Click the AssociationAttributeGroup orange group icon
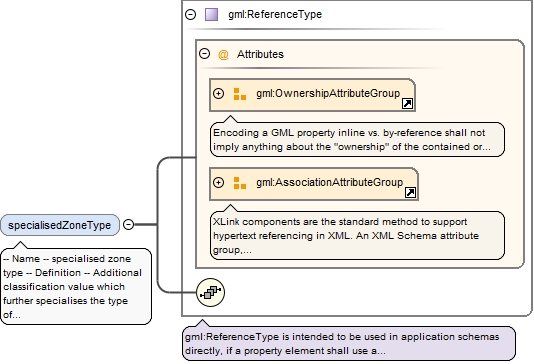 (x=240, y=183)
